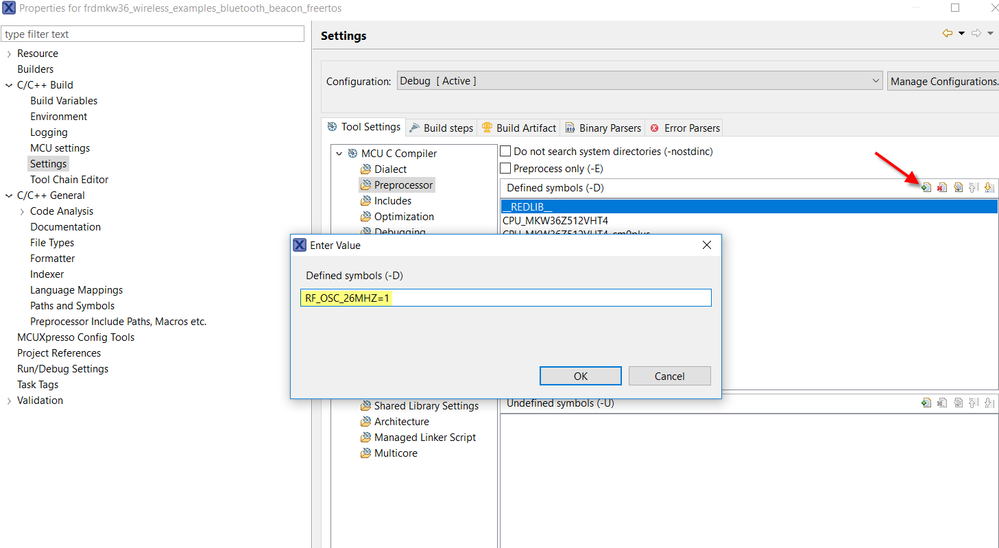Enable 'Do not search system directories' checkbox
Screen dimensions: 999x548
[506, 152]
